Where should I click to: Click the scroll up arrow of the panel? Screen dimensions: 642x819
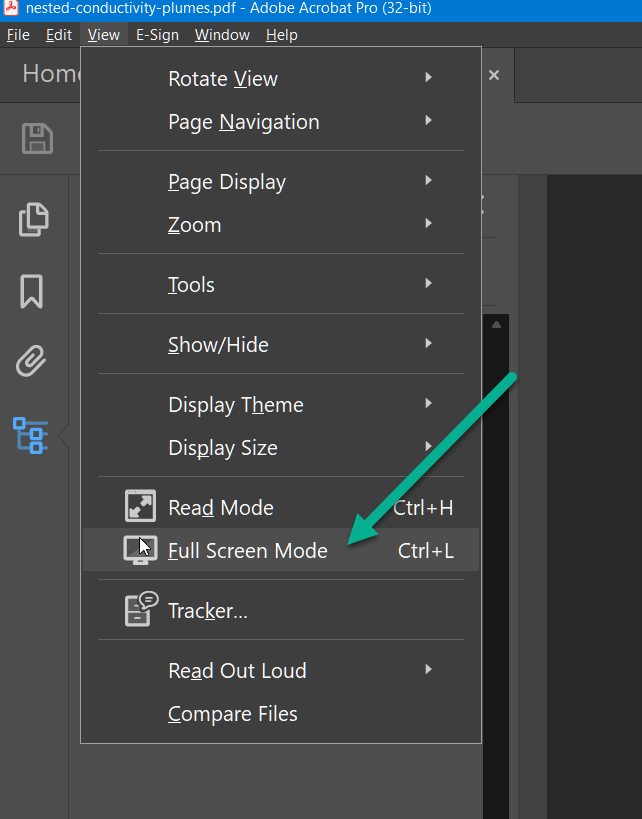point(496,325)
